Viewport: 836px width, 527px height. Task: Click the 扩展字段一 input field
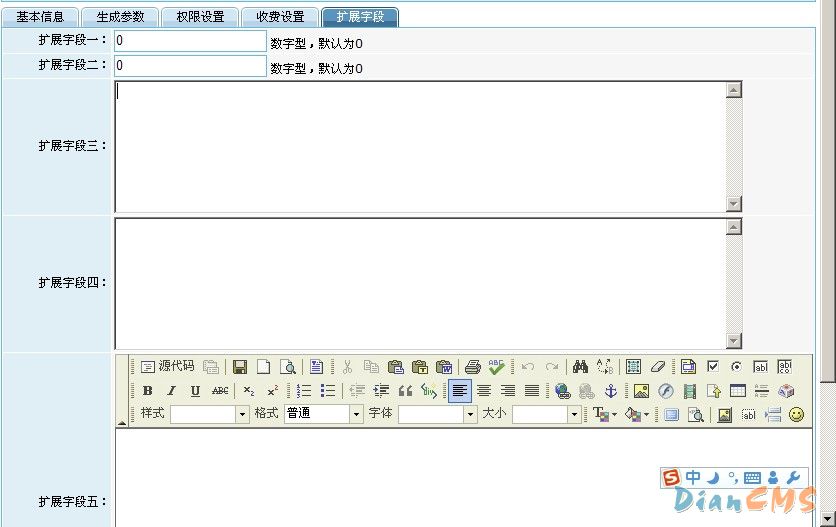click(x=190, y=41)
